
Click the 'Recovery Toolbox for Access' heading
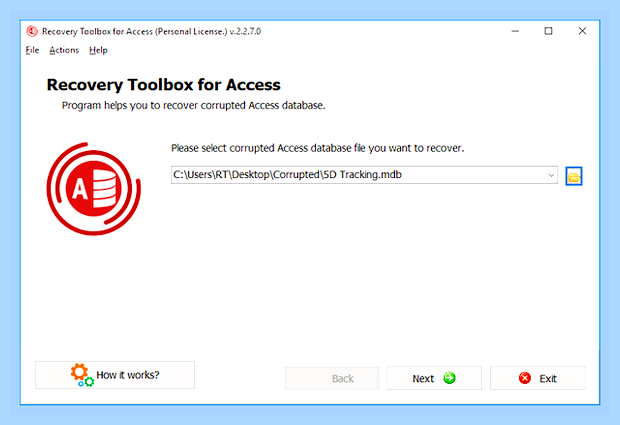[x=164, y=85]
